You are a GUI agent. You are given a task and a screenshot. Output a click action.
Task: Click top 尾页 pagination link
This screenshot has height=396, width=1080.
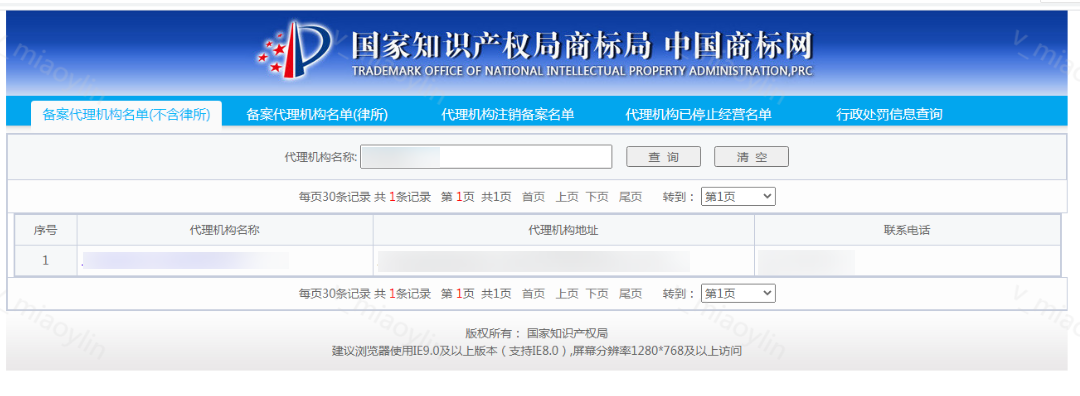[630, 197]
